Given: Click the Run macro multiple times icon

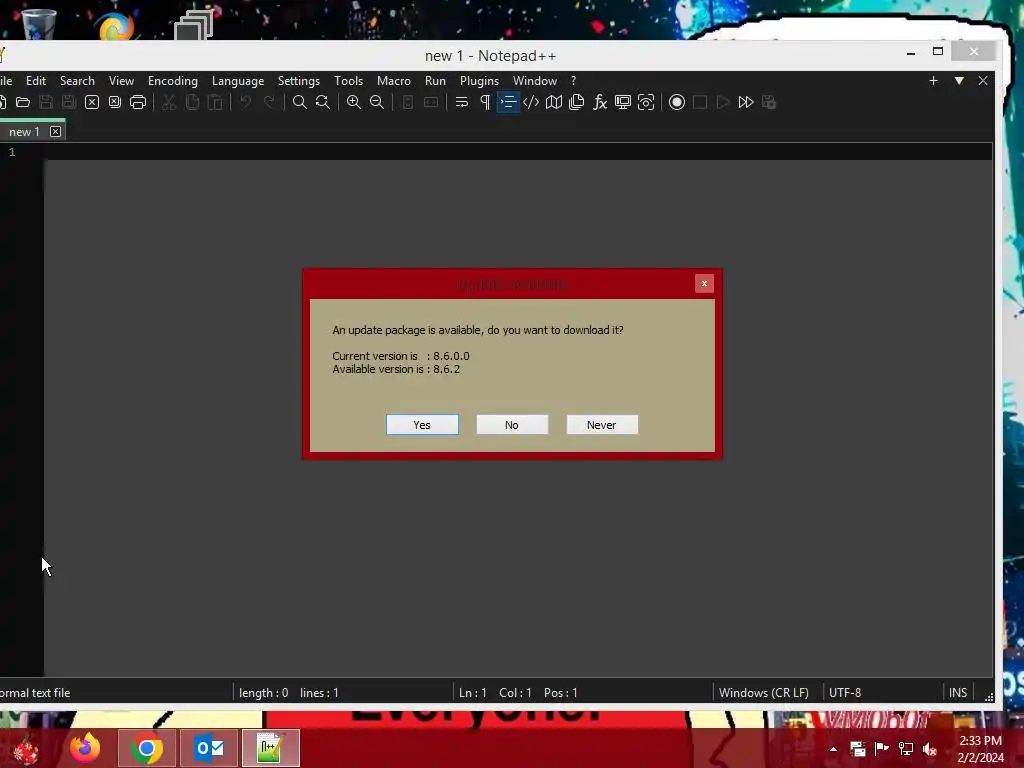Looking at the screenshot, I should coord(746,102).
